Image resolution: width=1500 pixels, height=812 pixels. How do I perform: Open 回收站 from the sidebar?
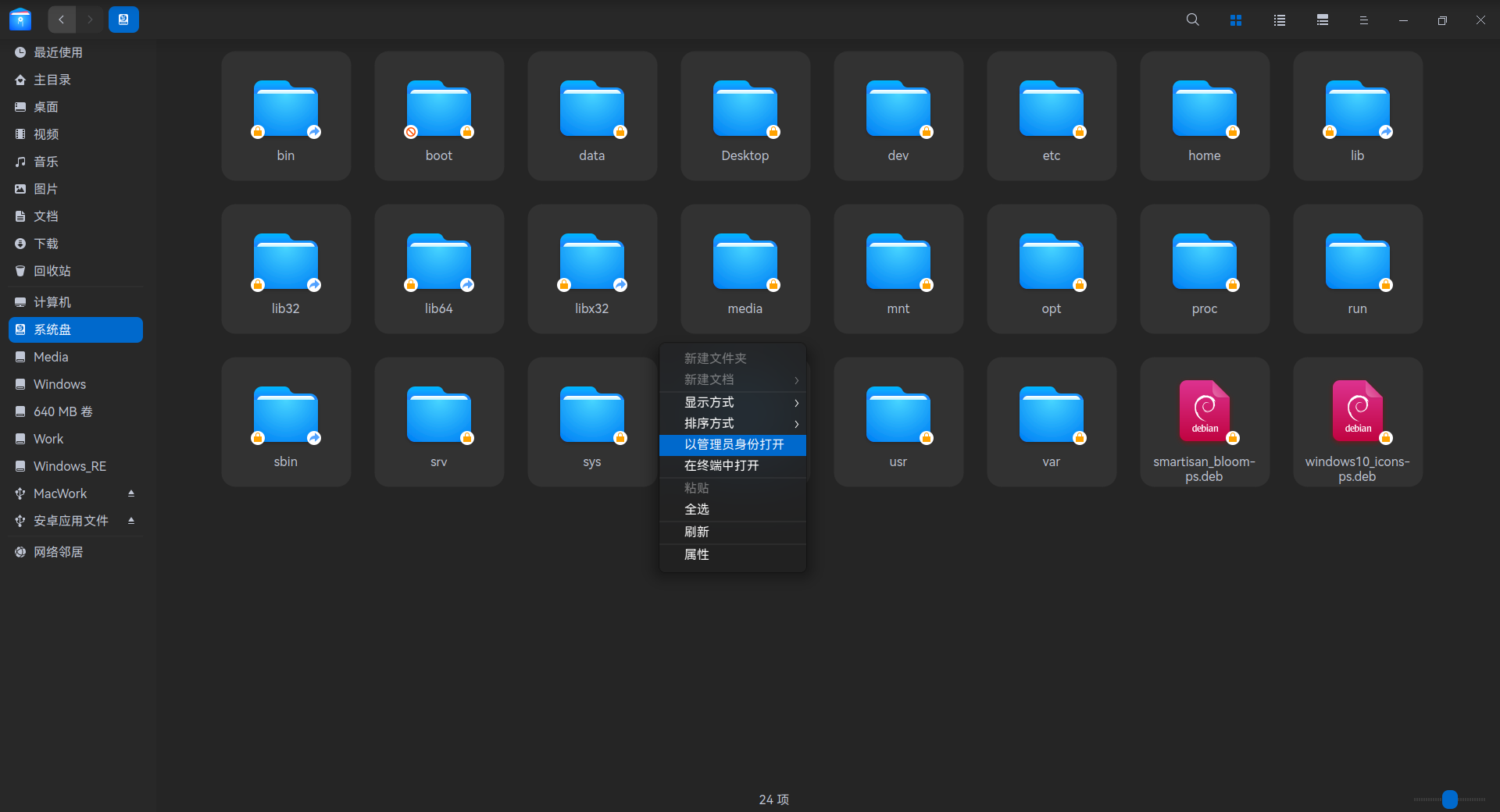click(52, 271)
